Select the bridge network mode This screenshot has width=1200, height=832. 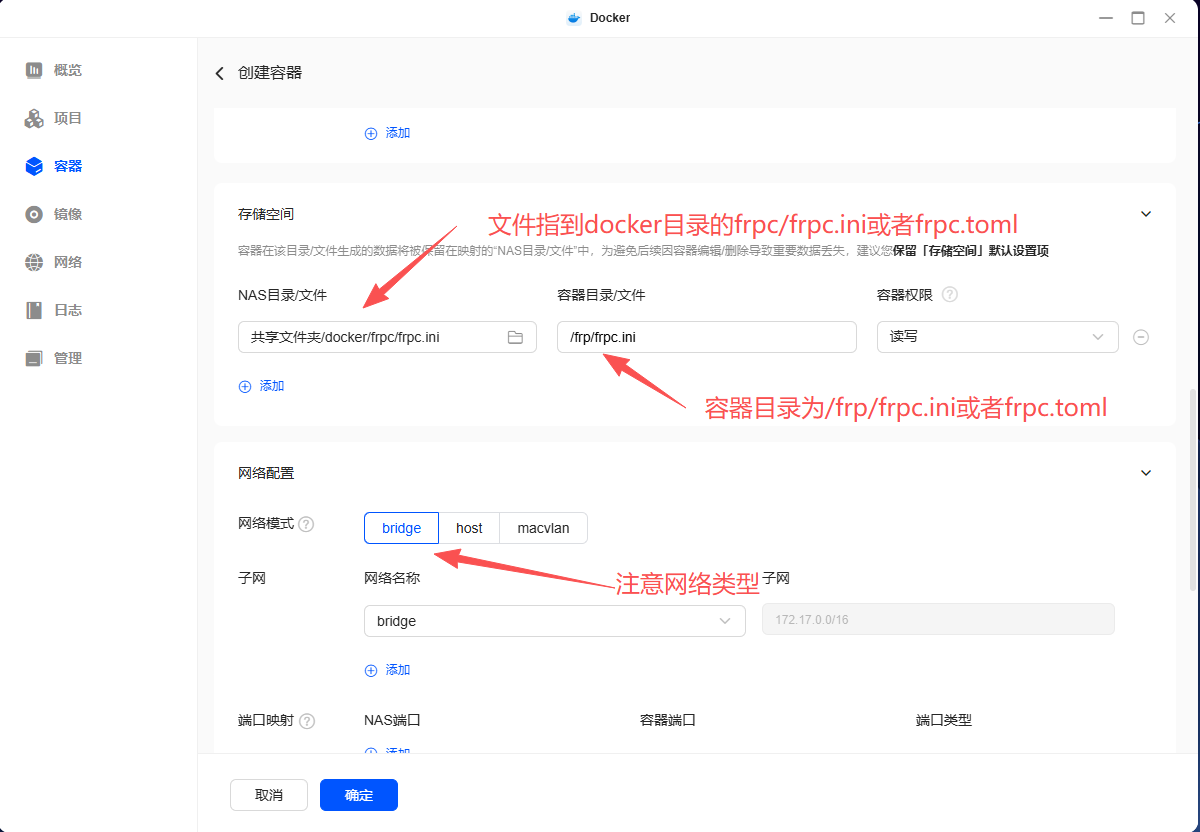tap(401, 528)
